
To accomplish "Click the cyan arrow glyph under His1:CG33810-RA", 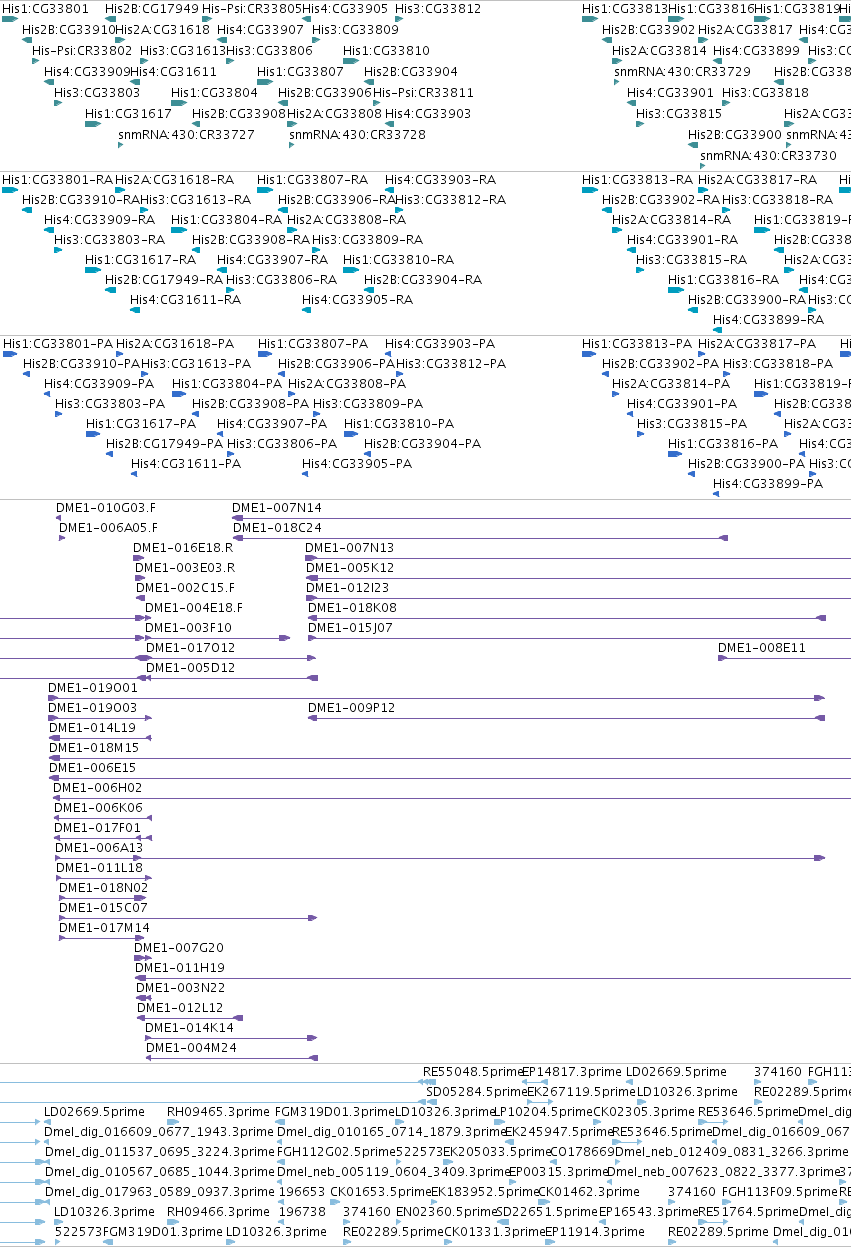I will coord(351,270).
